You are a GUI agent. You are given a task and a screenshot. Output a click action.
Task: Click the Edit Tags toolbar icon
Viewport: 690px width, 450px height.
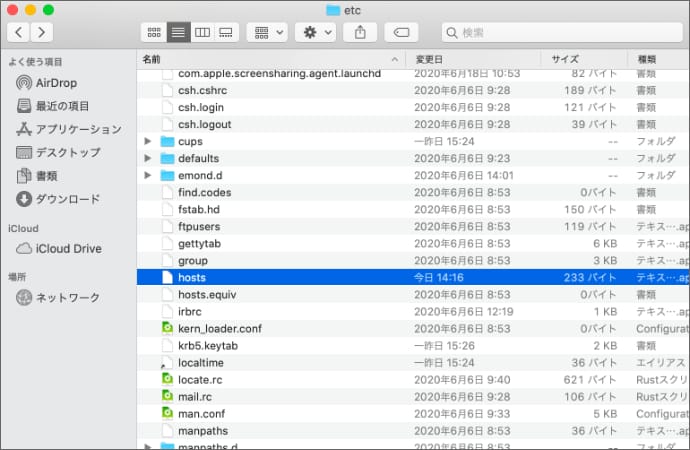coord(401,32)
